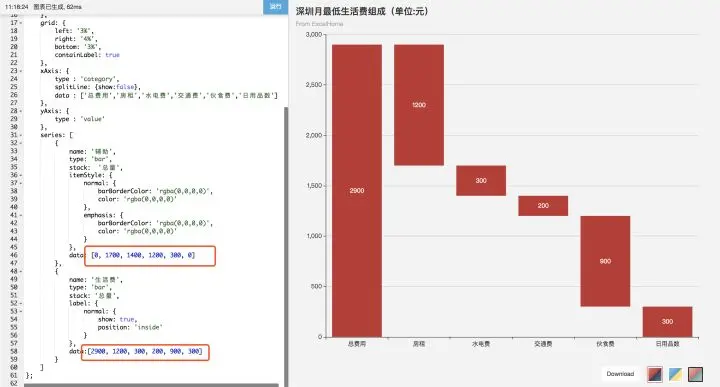Click the 2,500 y-axis label

coord(314,85)
